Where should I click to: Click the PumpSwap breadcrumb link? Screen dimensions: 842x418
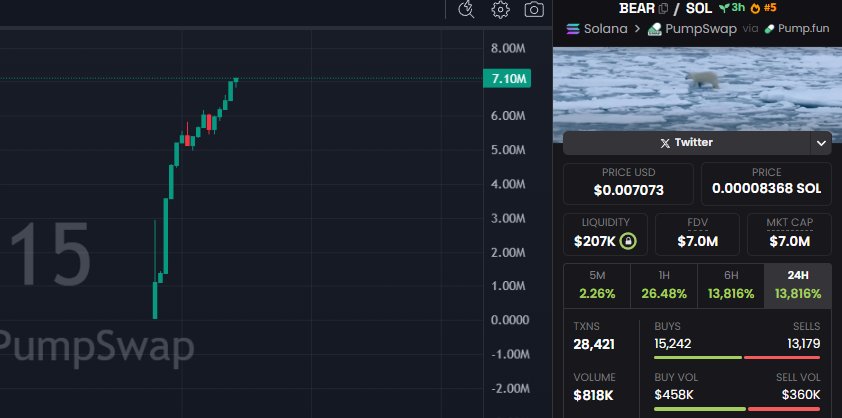pyautogui.click(x=701, y=29)
